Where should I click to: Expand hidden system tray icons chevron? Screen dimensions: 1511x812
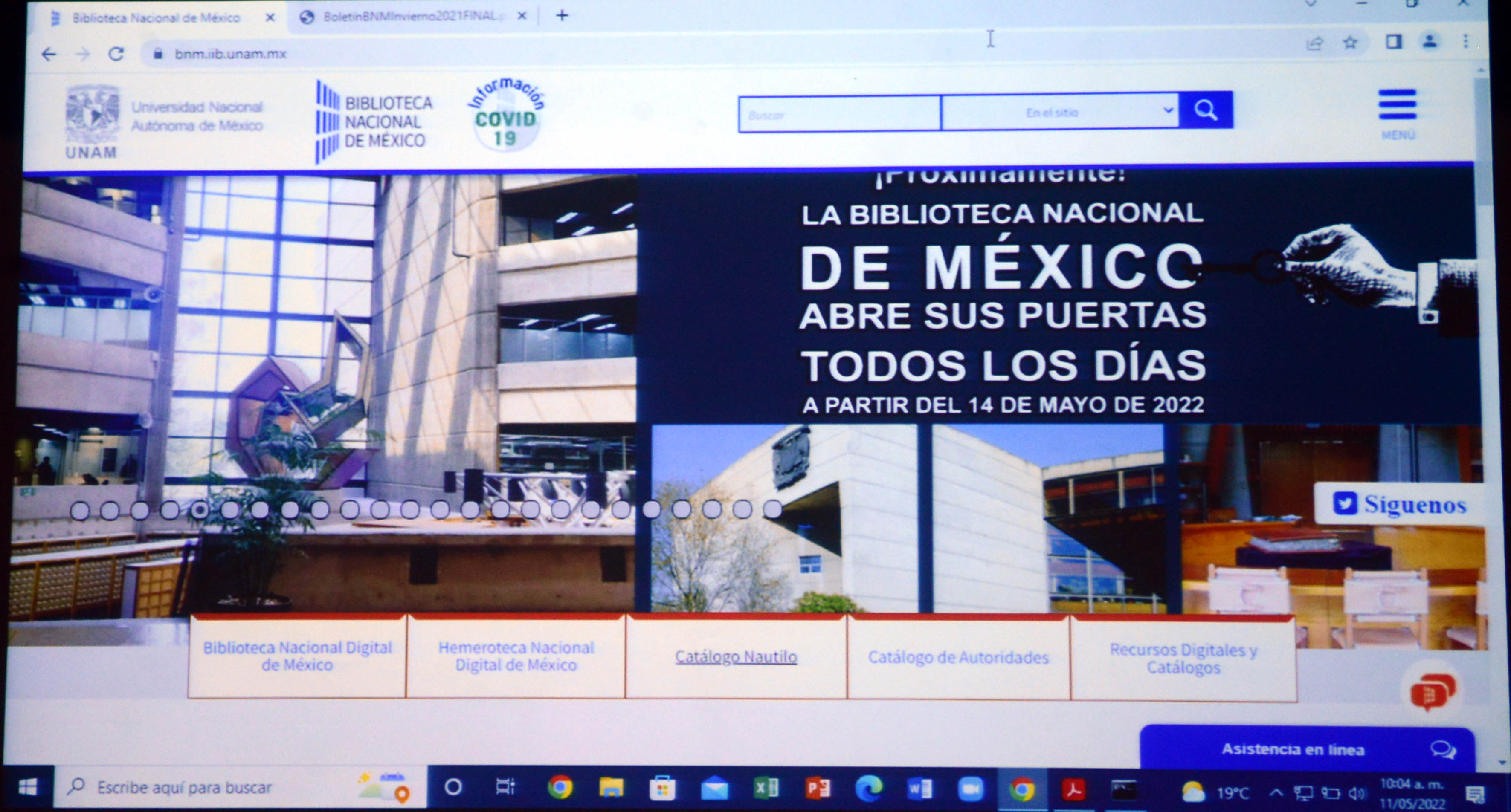tap(1275, 793)
